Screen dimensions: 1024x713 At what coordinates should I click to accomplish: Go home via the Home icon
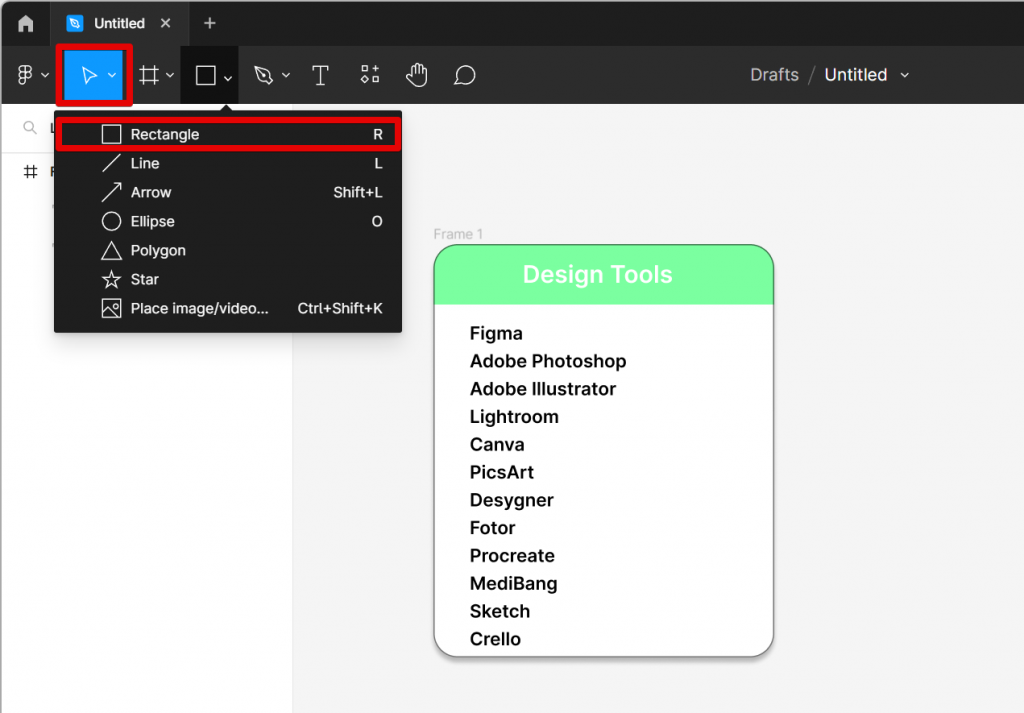point(23,23)
